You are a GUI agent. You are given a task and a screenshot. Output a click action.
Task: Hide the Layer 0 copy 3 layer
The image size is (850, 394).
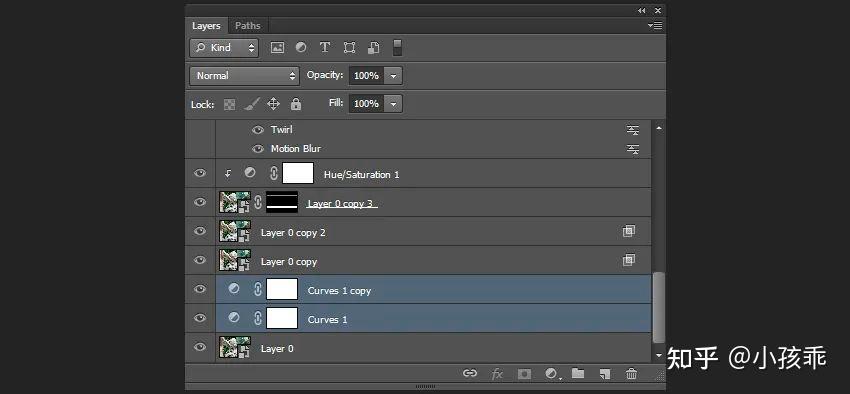pyautogui.click(x=200, y=202)
